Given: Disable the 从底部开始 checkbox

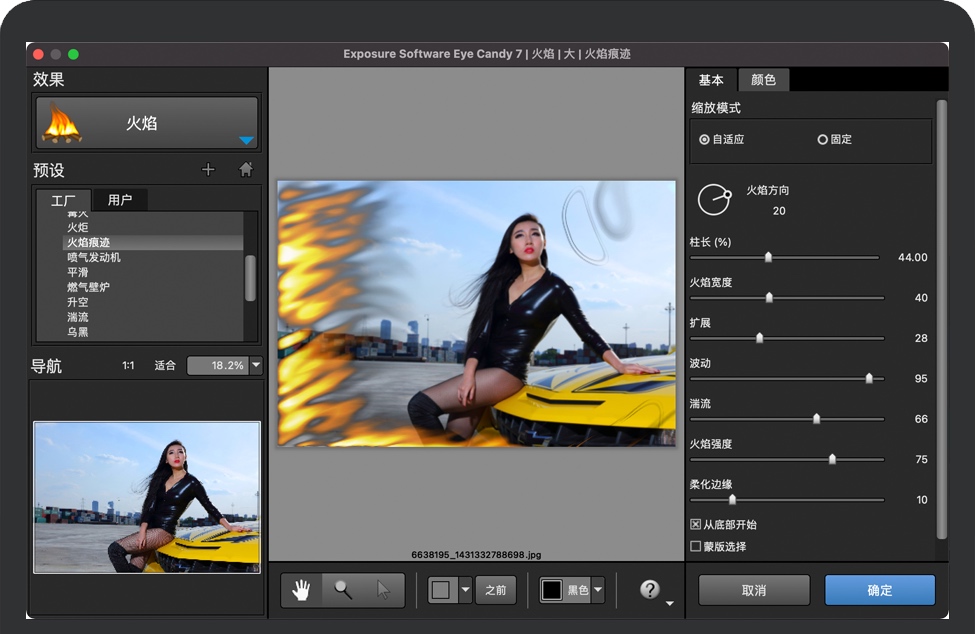Looking at the screenshot, I should coord(696,524).
